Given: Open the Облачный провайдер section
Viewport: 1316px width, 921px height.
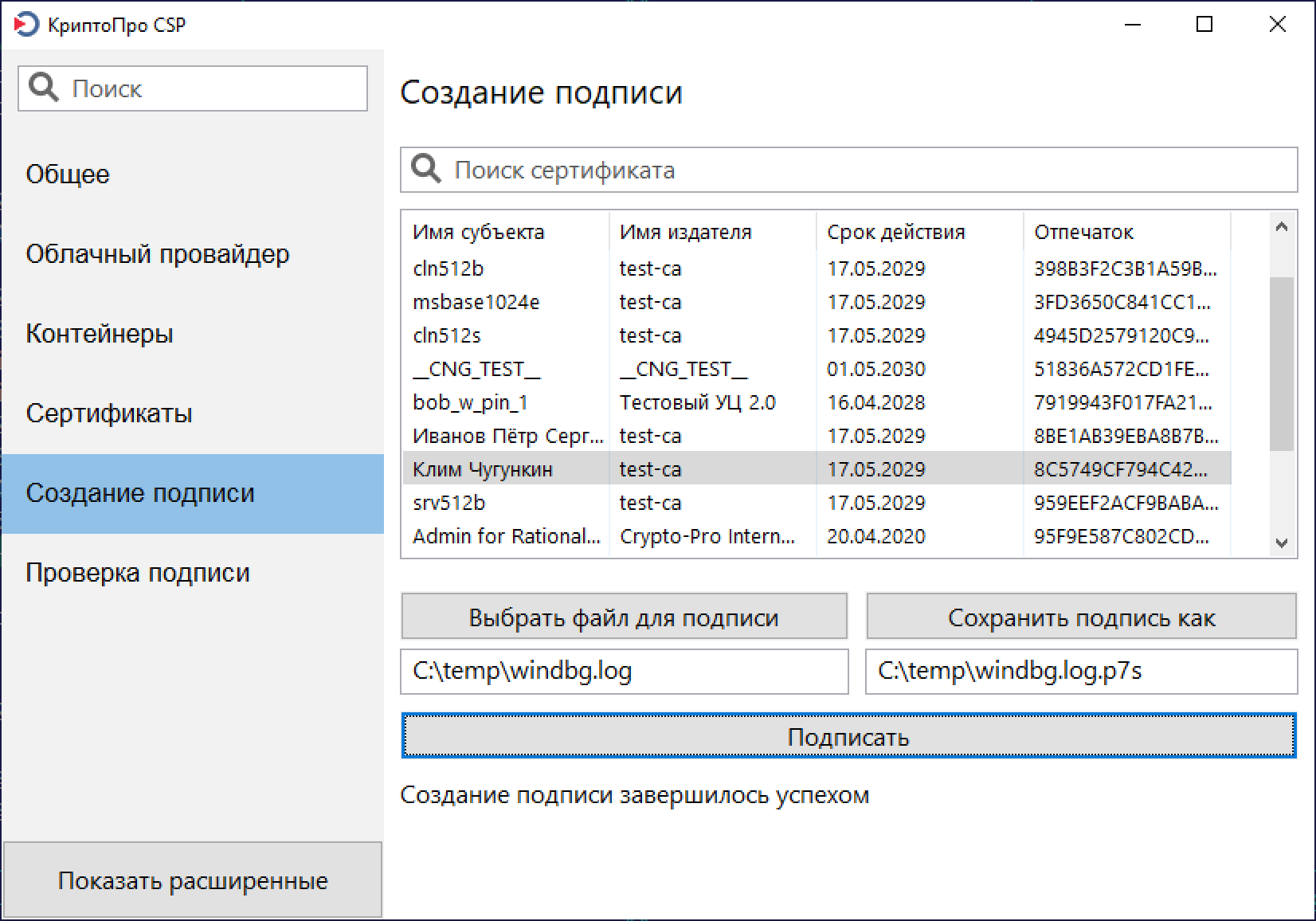Looking at the screenshot, I should (x=157, y=254).
